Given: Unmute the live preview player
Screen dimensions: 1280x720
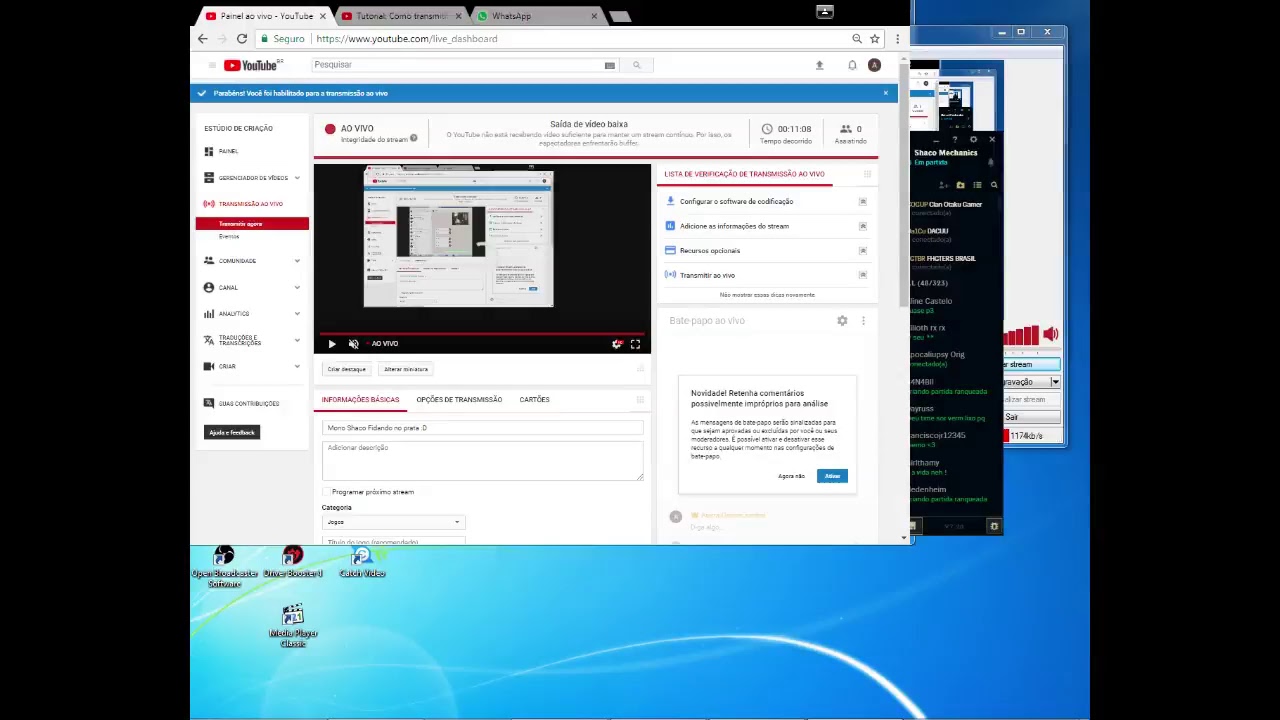Looking at the screenshot, I should pyautogui.click(x=353, y=344).
